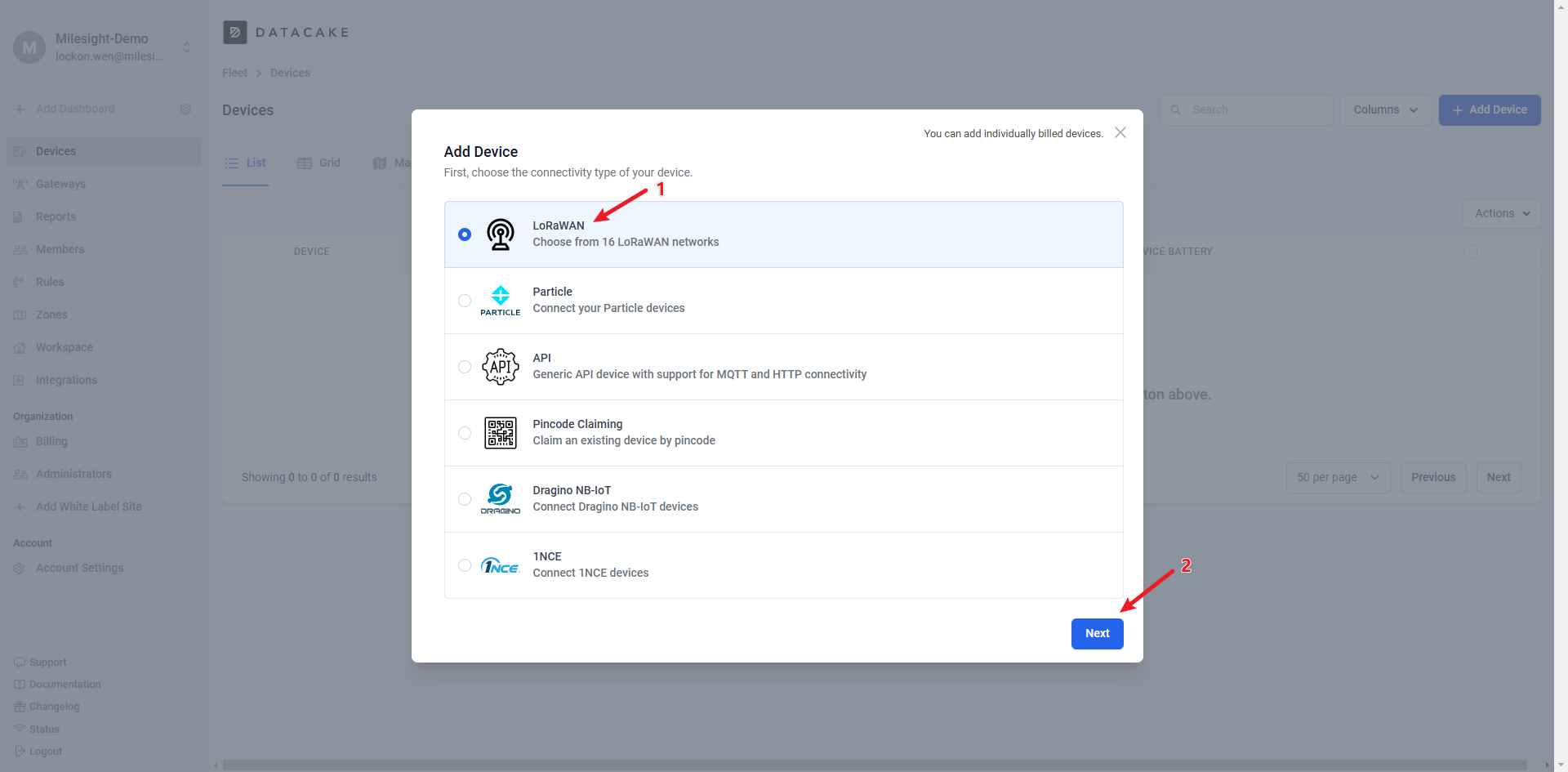Click the Billing sidebar icon
The height and width of the screenshot is (772, 1568).
20,442
